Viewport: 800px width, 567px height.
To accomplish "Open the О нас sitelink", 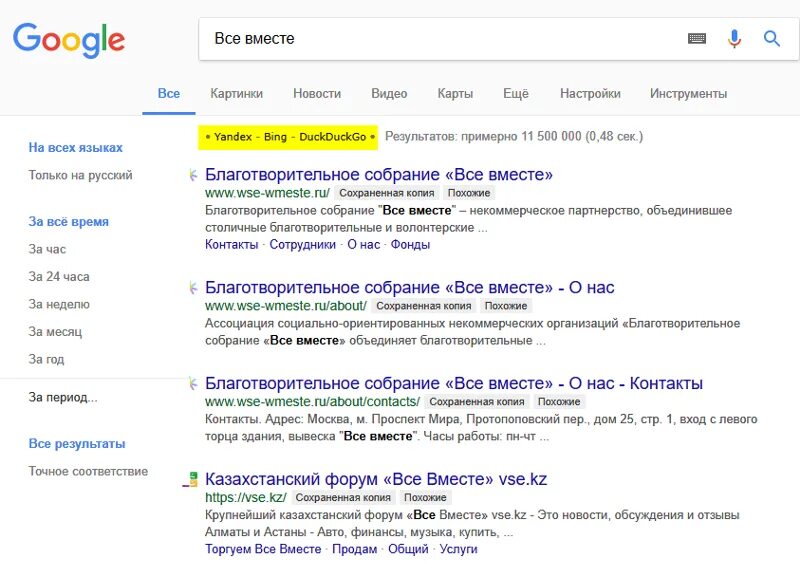I will [x=363, y=245].
